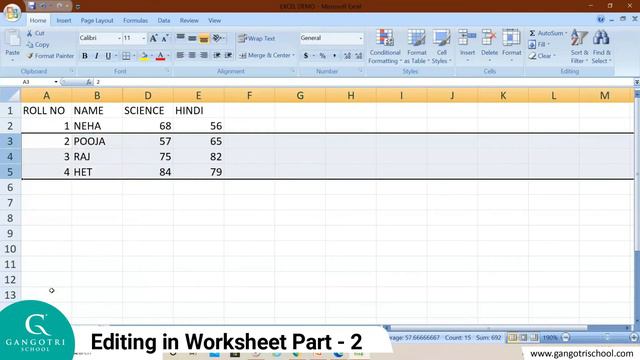Screen dimensions: 640x360
Task: Click the Orientation icon
Action: coord(218,38)
